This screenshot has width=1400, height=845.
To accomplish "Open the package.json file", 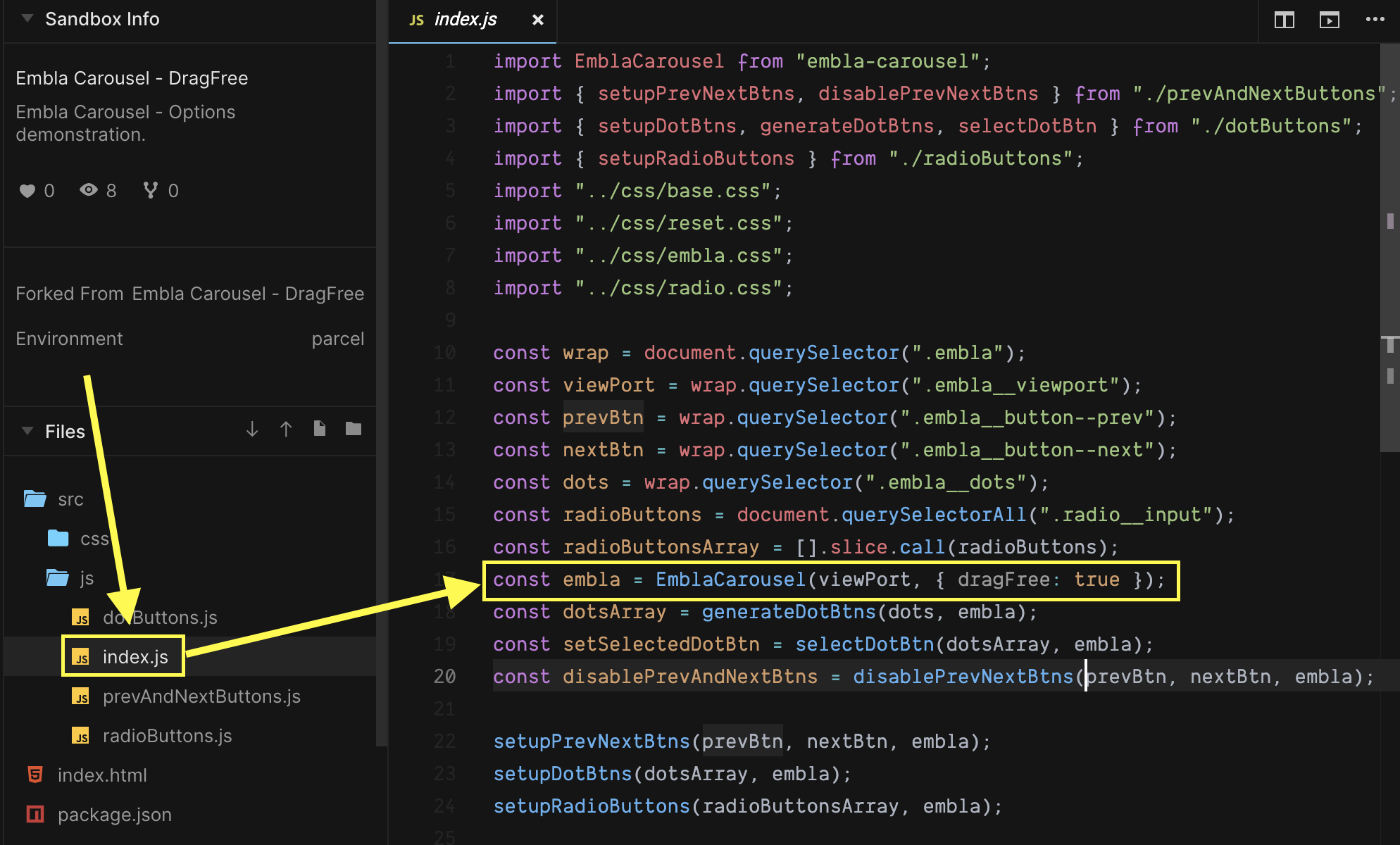I will [x=115, y=815].
